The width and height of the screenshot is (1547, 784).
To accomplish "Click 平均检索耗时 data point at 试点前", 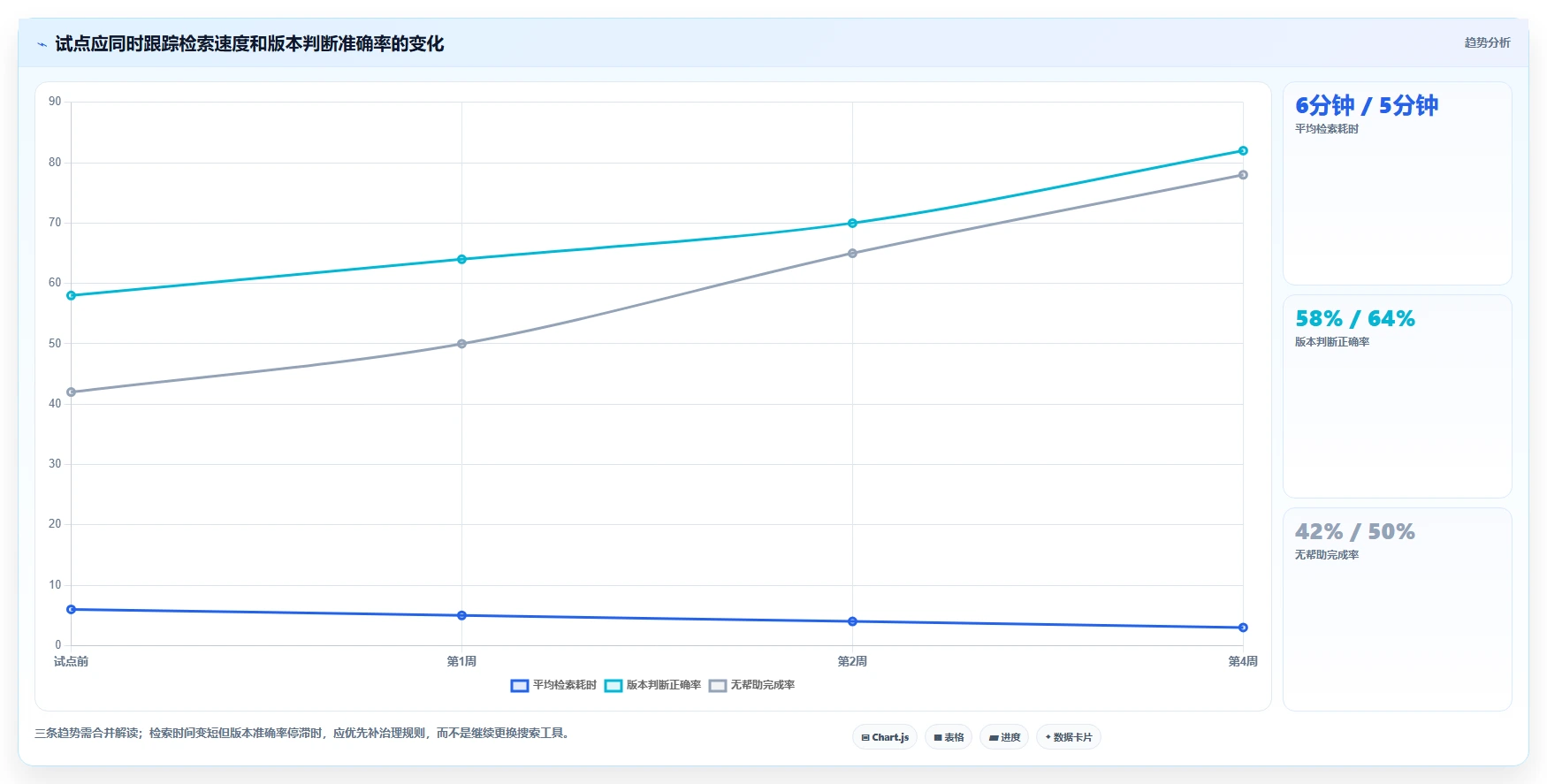I will [x=71, y=610].
